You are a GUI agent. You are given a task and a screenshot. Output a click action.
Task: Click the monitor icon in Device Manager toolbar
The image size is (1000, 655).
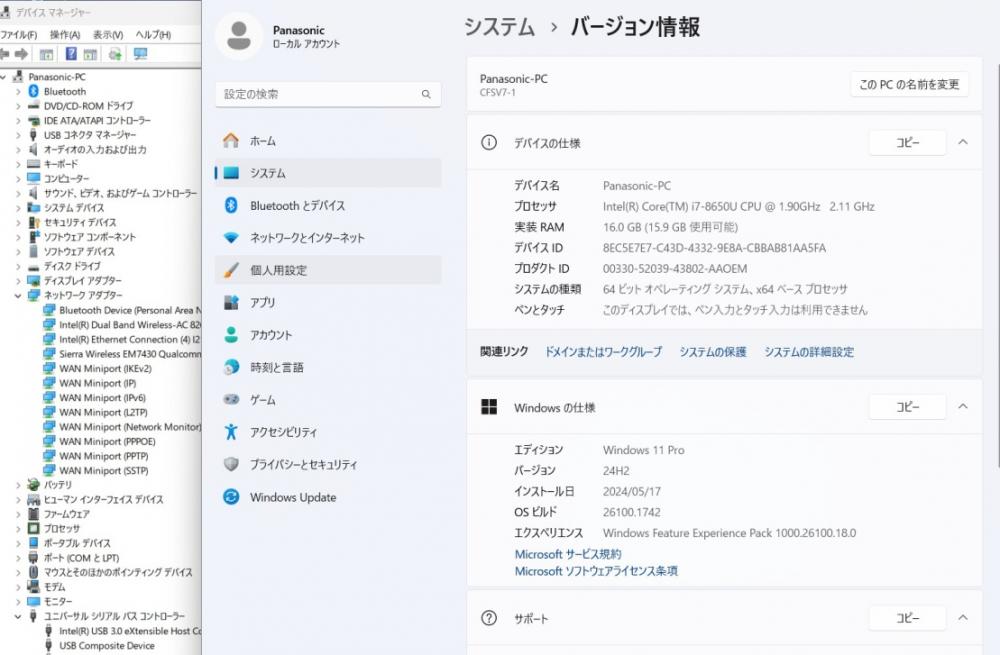click(140, 54)
